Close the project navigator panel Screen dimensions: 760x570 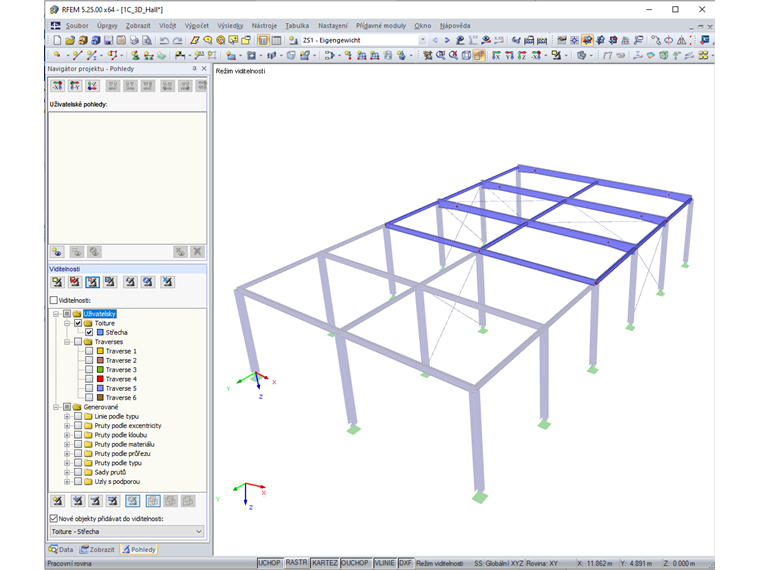point(204,69)
